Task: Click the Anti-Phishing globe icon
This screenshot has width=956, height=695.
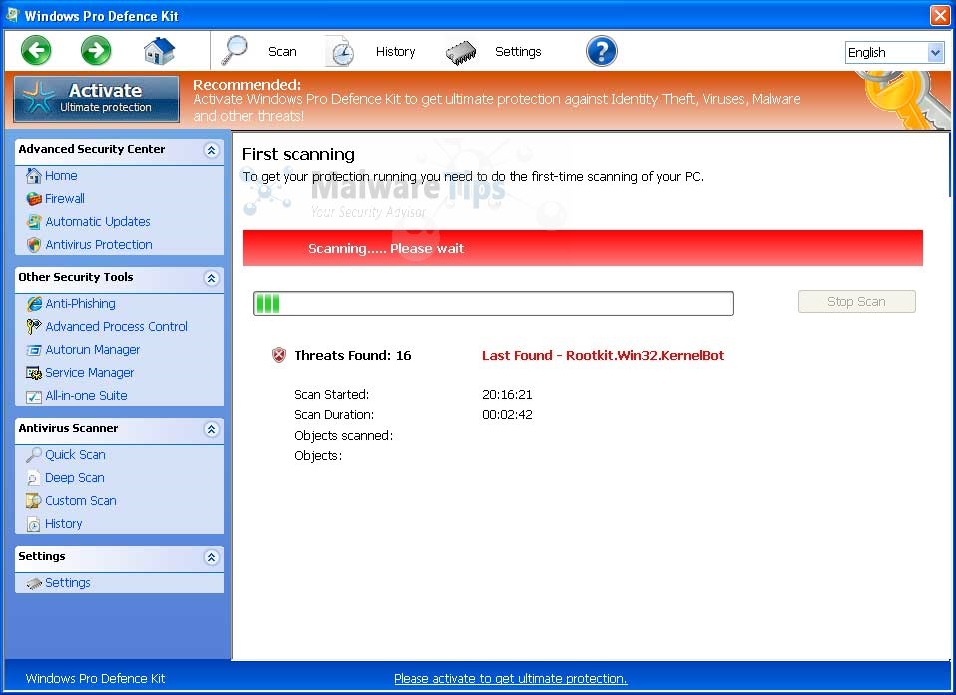Action: (x=34, y=304)
